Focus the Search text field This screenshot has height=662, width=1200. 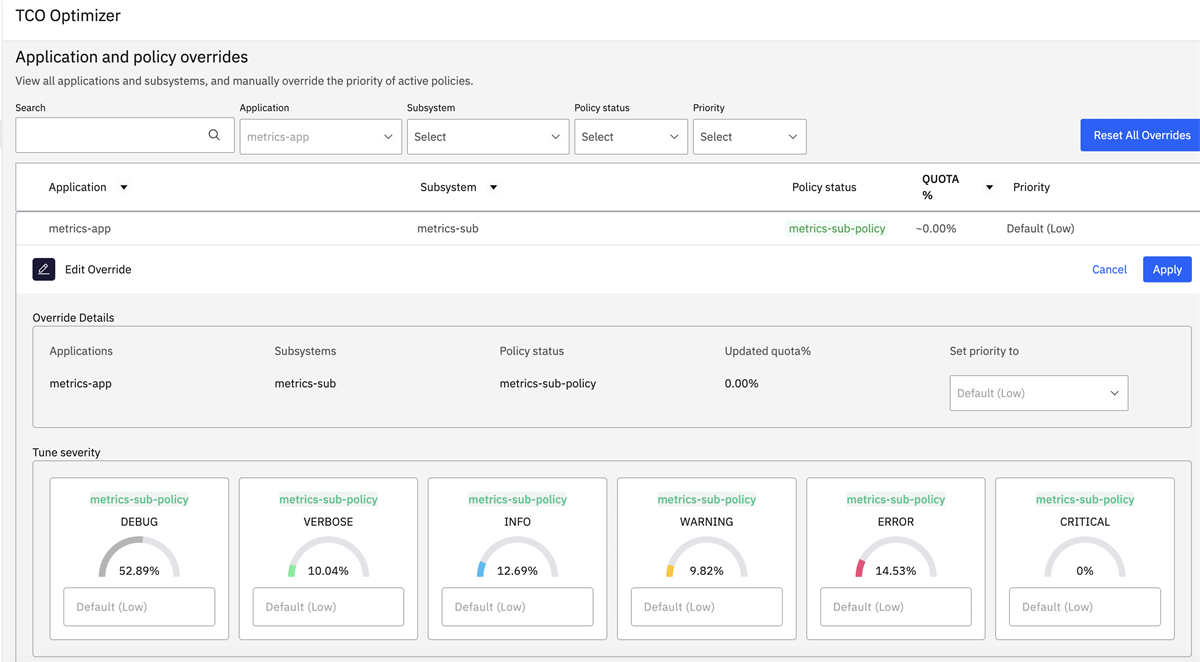click(110, 135)
